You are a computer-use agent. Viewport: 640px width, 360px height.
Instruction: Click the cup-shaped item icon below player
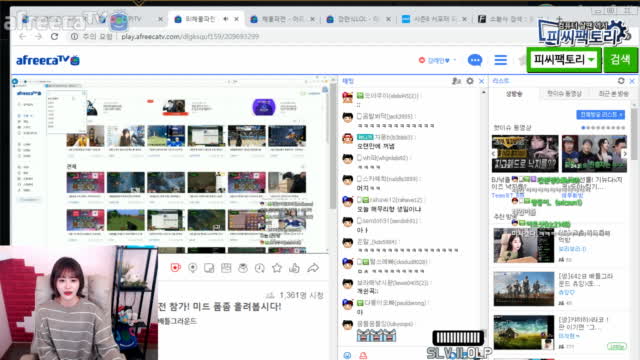(x=243, y=268)
